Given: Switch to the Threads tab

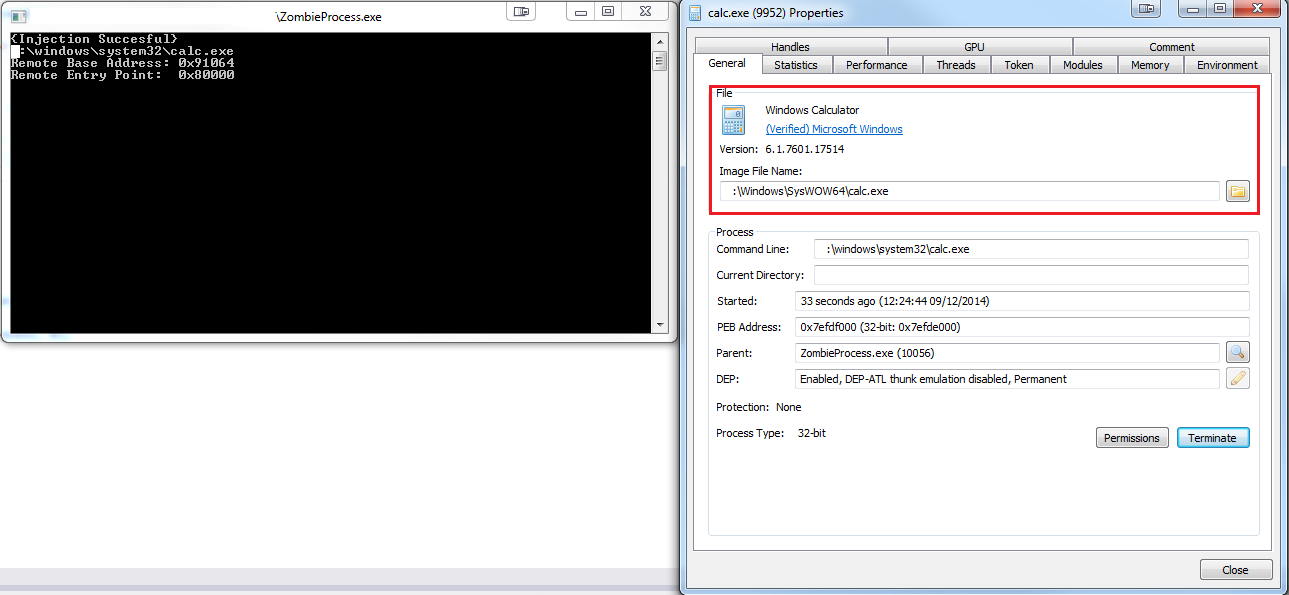Looking at the screenshot, I should coord(955,65).
